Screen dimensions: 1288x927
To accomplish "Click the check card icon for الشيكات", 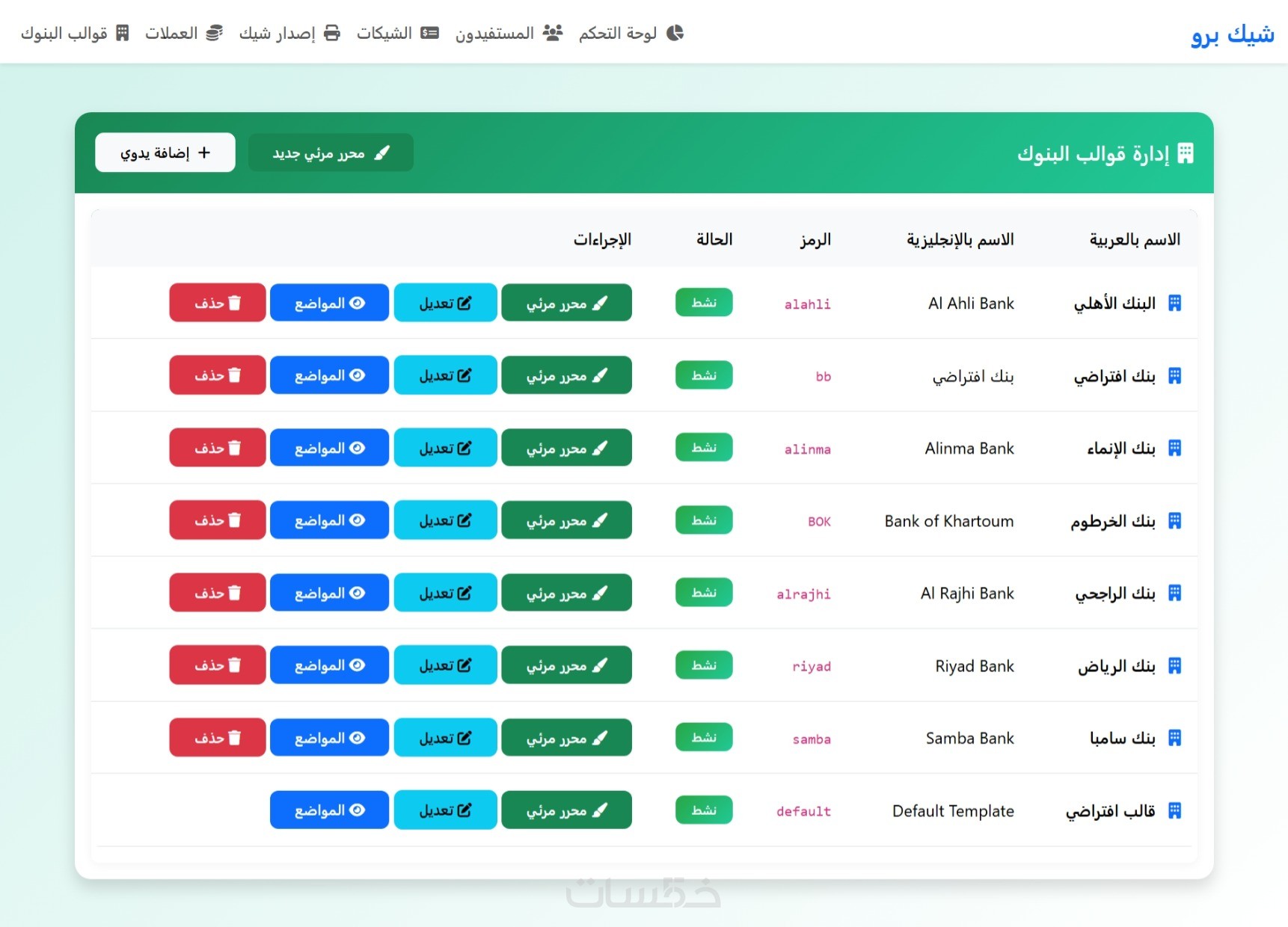I will pyautogui.click(x=429, y=33).
